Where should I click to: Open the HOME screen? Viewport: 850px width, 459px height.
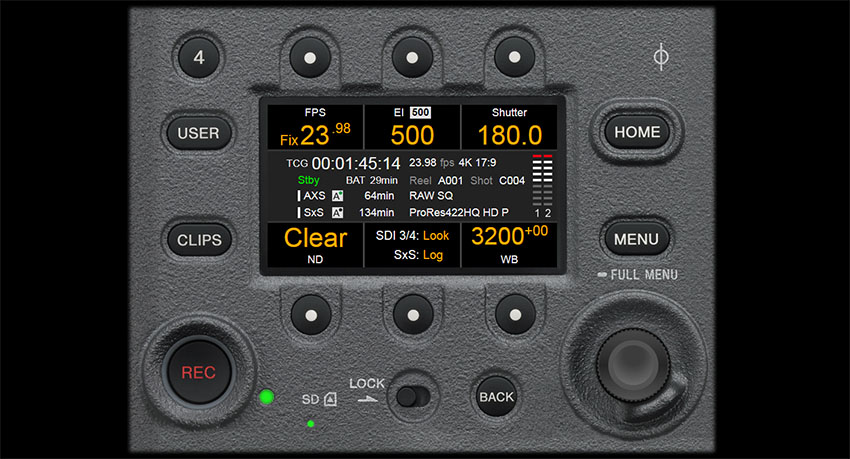point(636,132)
